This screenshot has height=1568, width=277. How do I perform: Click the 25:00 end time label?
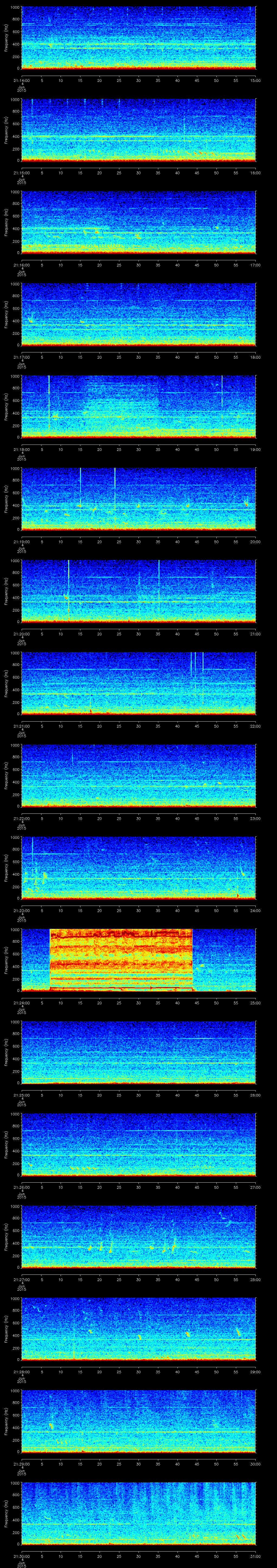tap(255, 1003)
